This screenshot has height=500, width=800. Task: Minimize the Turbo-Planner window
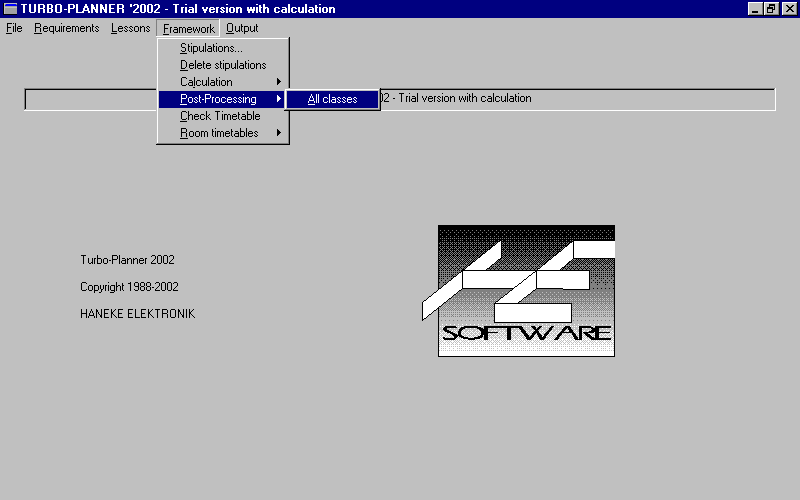[755, 9]
